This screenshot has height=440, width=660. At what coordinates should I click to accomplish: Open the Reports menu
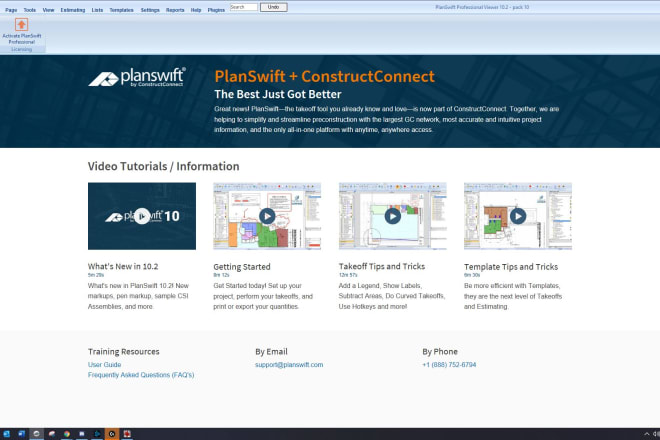175,10
